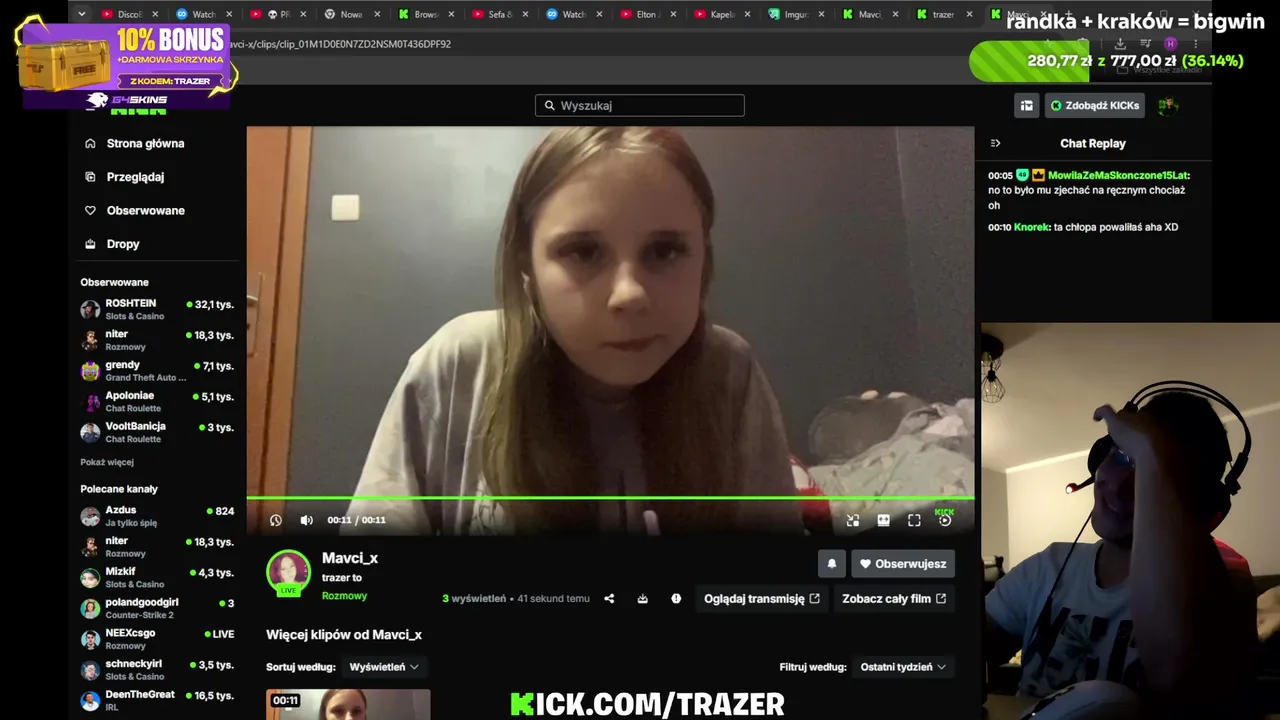The height and width of the screenshot is (720, 1280).
Task: Open the browser profile H avatar
Action: coord(1170,44)
